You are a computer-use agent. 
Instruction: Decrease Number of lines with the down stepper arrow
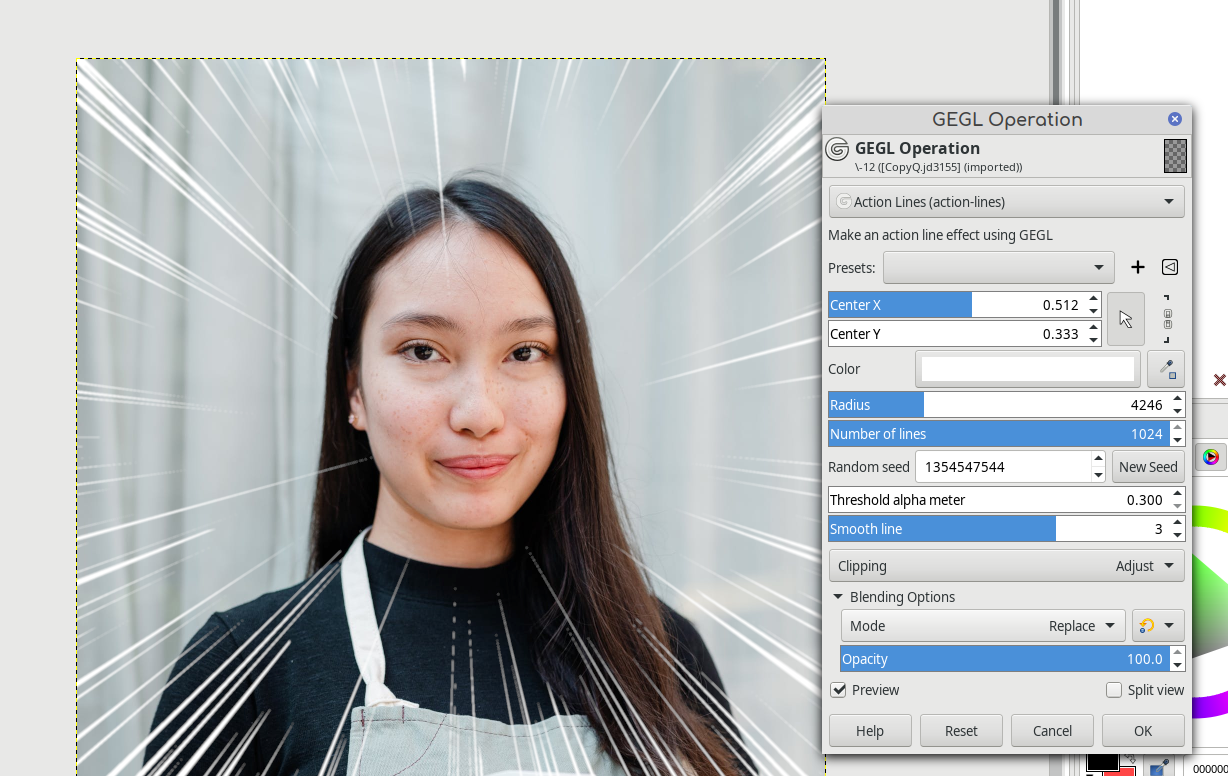1178,441
